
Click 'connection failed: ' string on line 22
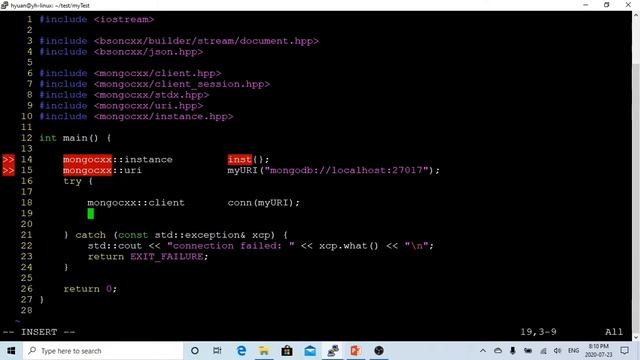click(x=231, y=246)
